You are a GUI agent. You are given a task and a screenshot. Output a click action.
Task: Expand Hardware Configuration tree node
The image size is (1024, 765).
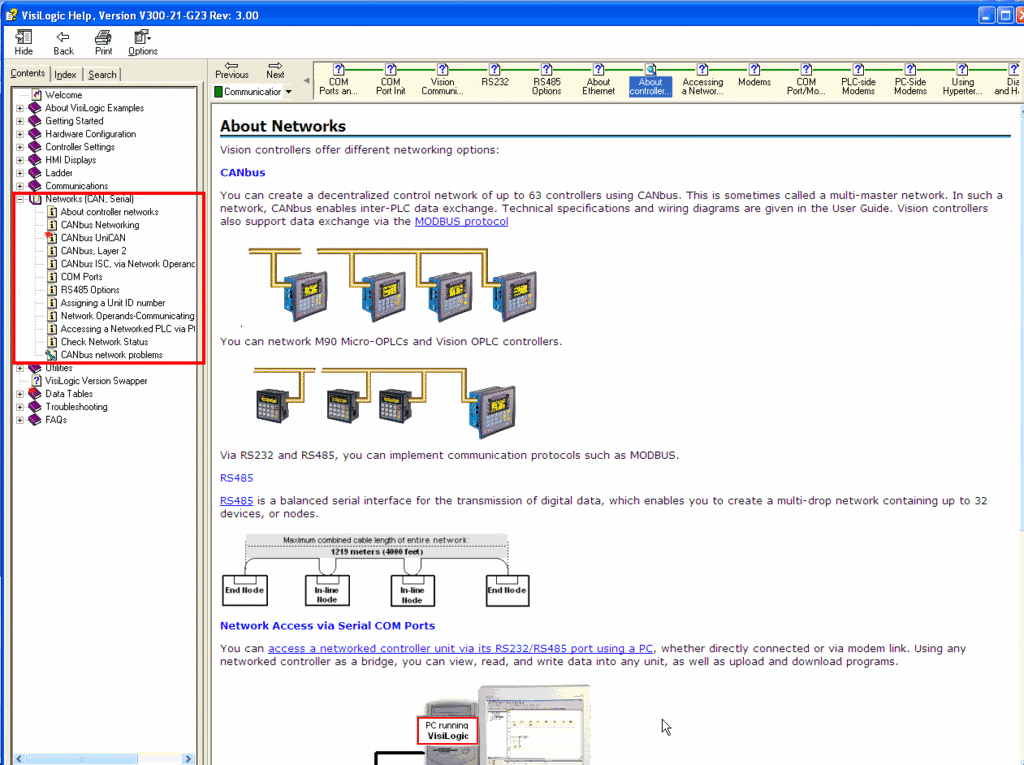(x=20, y=134)
